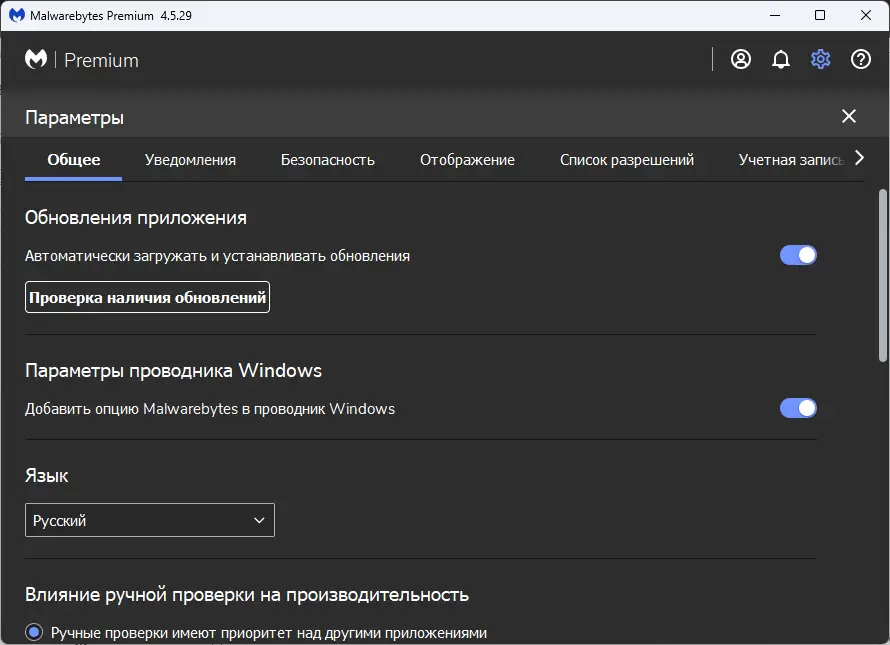Click the notifications bell icon
This screenshot has height=645, width=890.
tap(781, 59)
